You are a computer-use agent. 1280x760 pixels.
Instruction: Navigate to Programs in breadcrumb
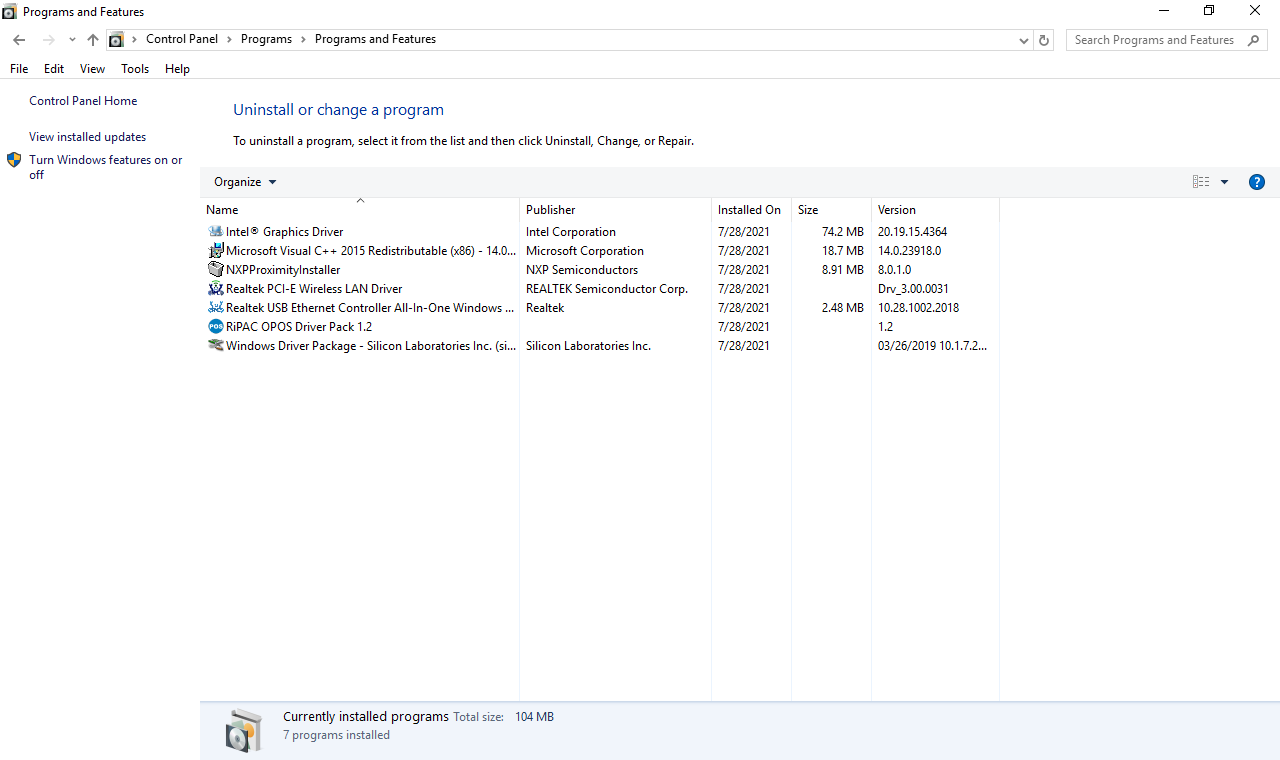[266, 40]
